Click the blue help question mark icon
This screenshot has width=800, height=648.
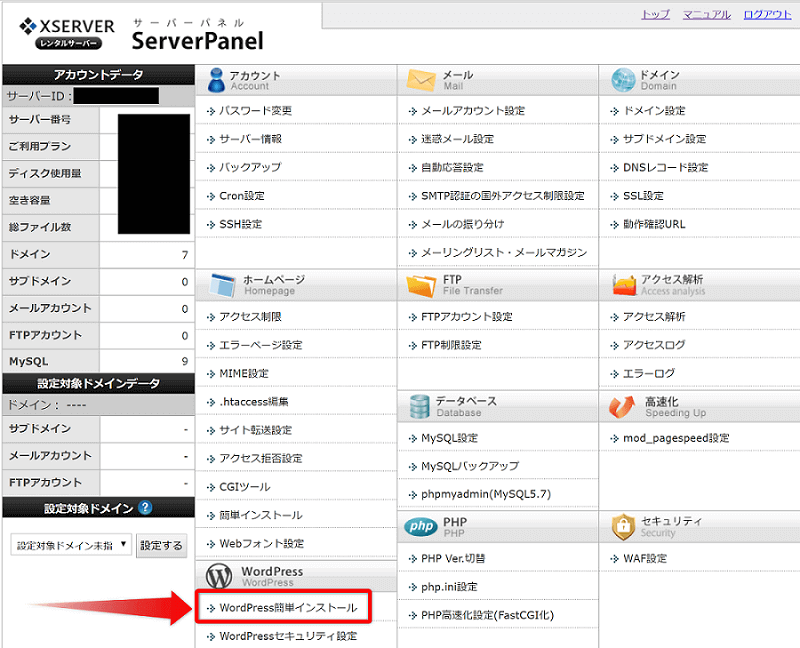pyautogui.click(x=145, y=508)
